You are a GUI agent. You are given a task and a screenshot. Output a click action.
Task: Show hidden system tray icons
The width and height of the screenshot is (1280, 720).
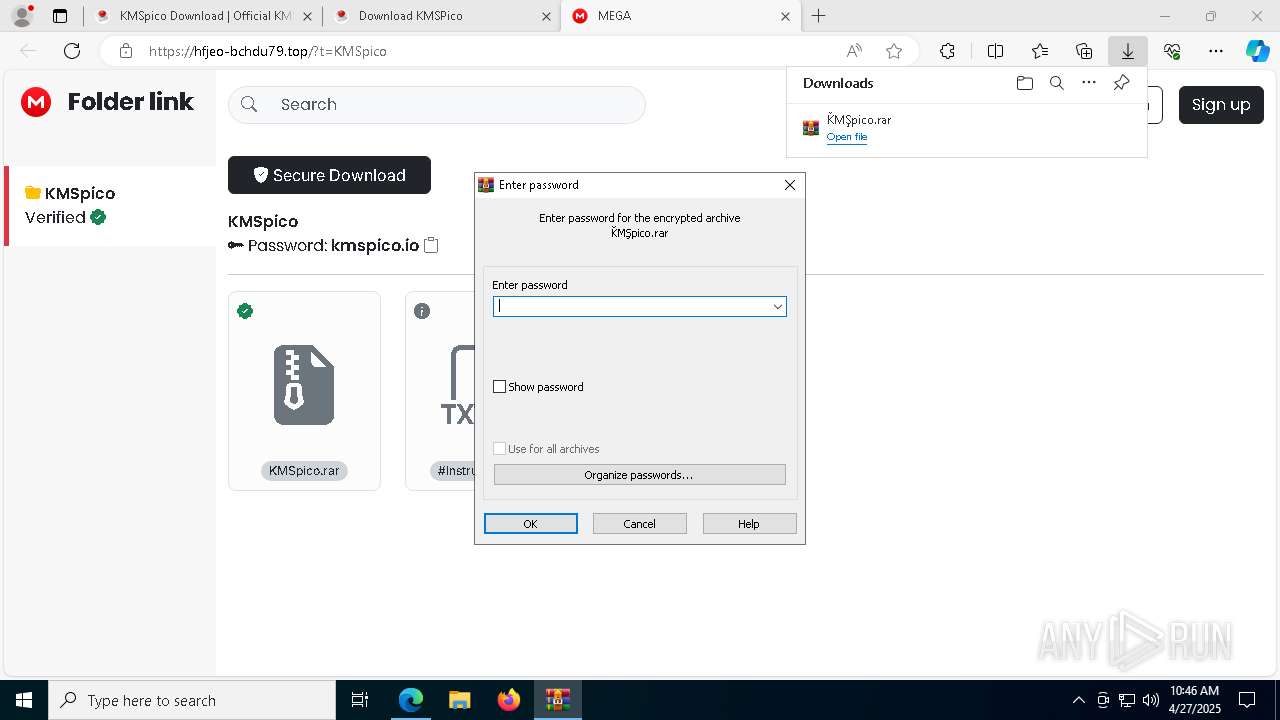coord(1078,700)
